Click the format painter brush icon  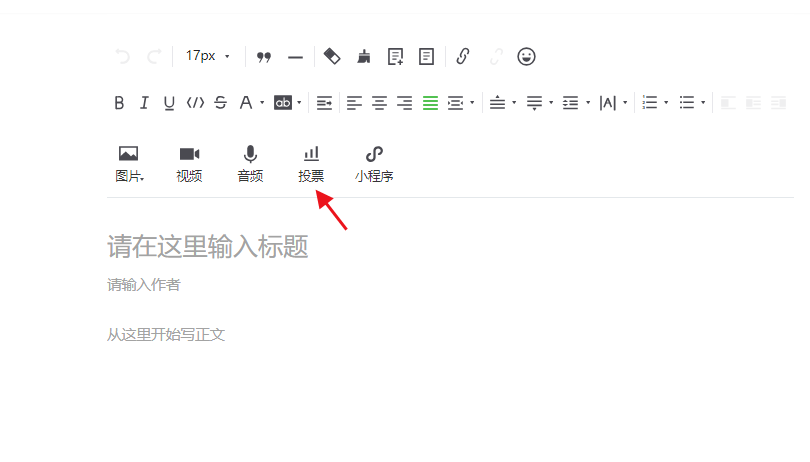(364, 57)
